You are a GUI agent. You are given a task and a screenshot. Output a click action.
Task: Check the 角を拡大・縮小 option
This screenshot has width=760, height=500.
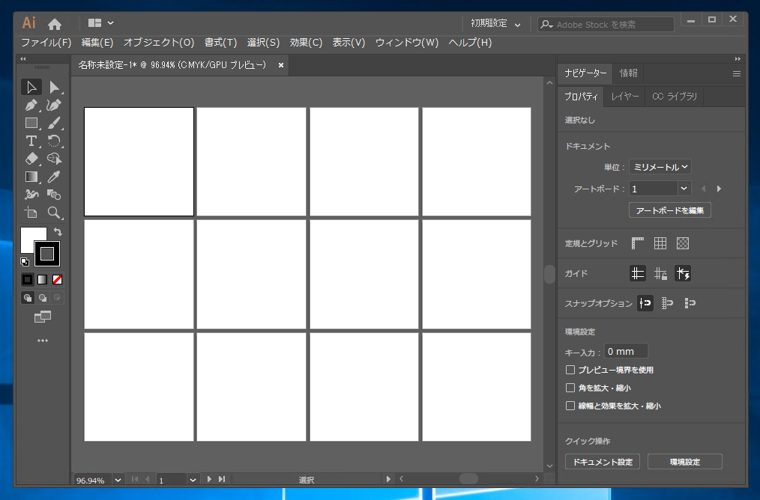[x=571, y=388]
